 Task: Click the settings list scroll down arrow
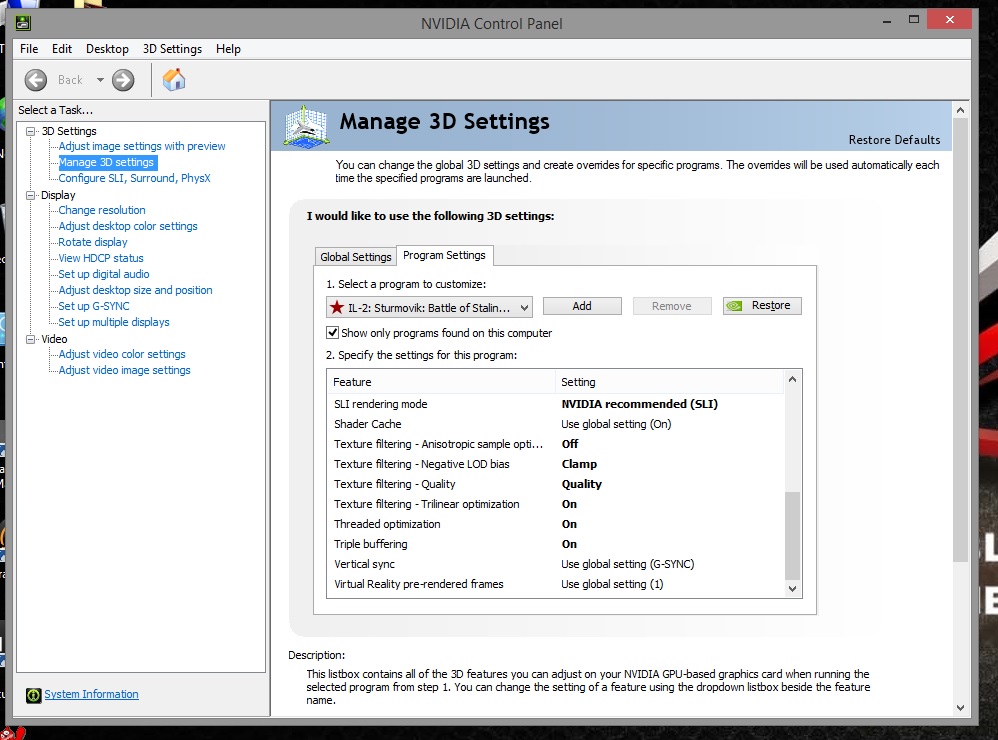click(792, 589)
